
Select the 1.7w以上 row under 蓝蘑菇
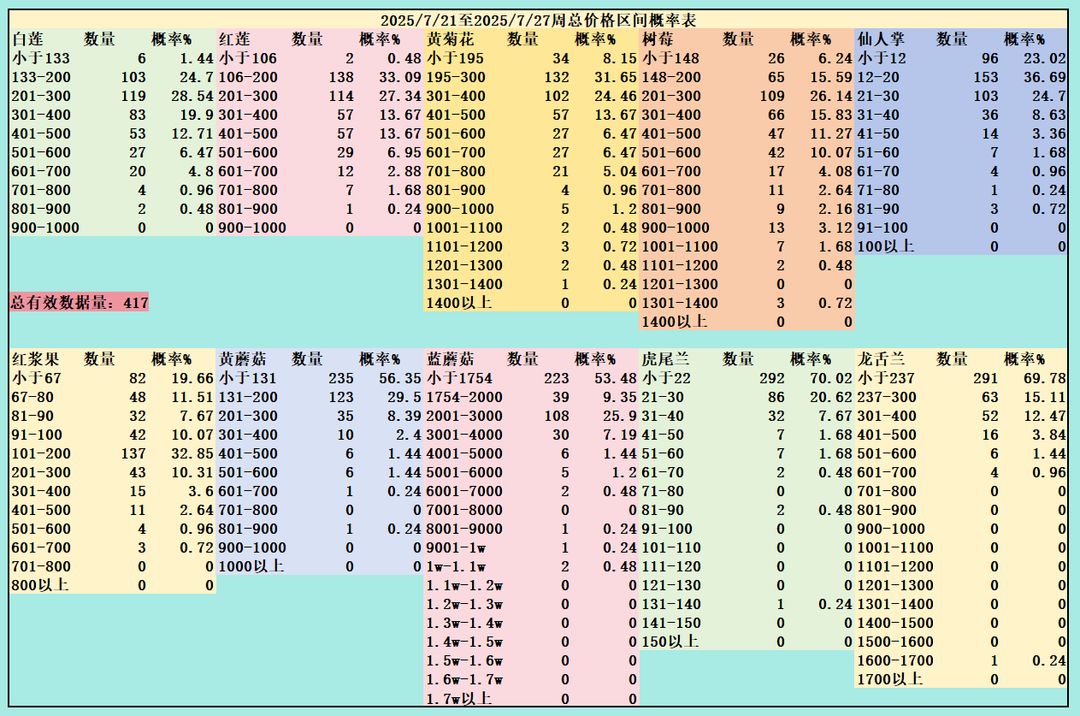tap(532, 698)
